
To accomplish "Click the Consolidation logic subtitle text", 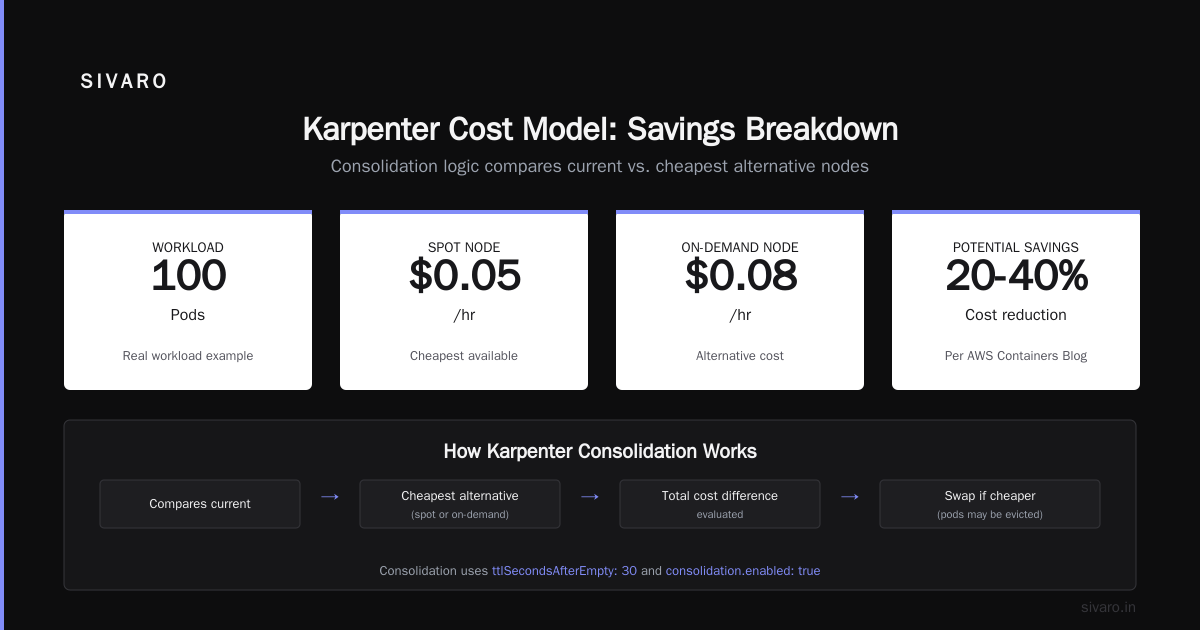I will [600, 166].
